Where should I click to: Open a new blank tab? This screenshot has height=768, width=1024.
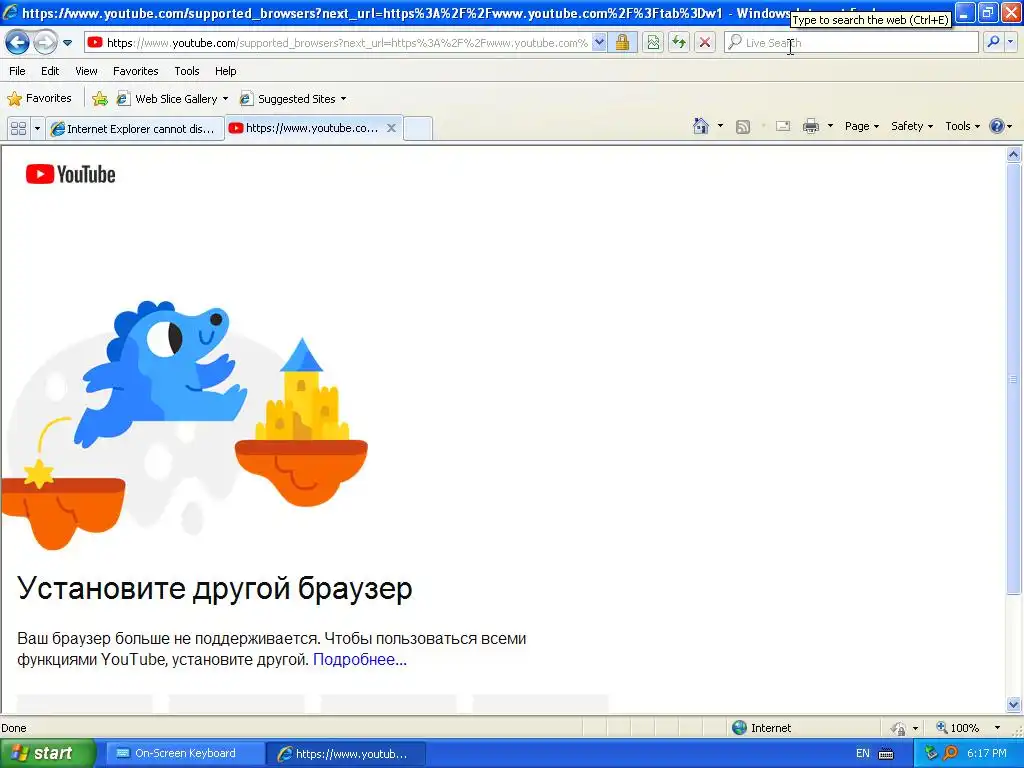[x=418, y=129]
